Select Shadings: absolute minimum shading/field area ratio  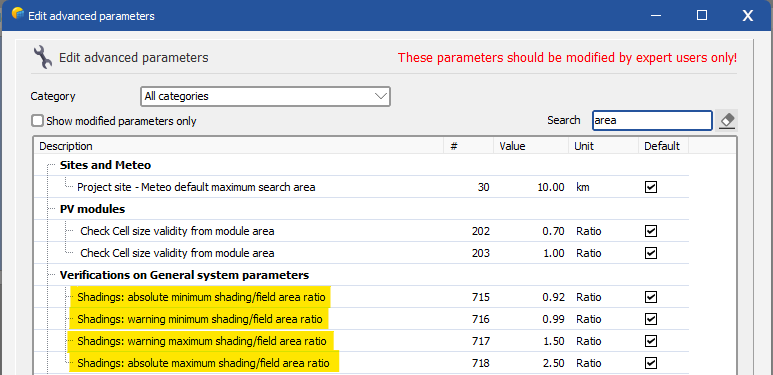point(201,297)
